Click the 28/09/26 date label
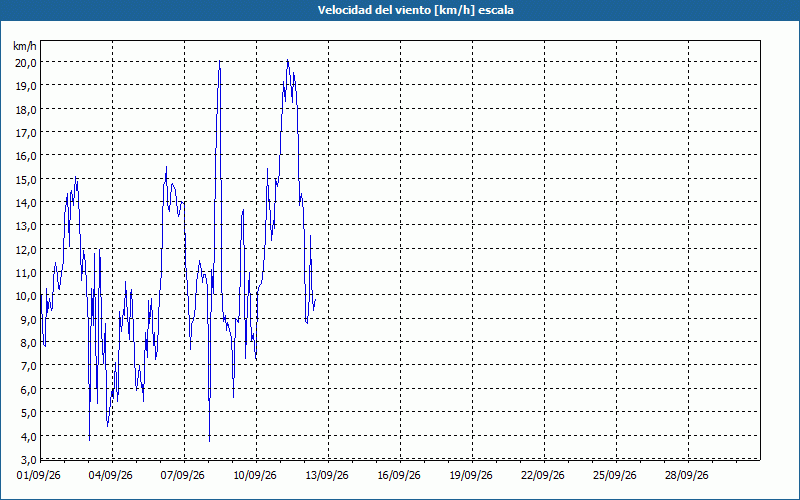Image resolution: width=800 pixels, height=500 pixels. (687, 476)
